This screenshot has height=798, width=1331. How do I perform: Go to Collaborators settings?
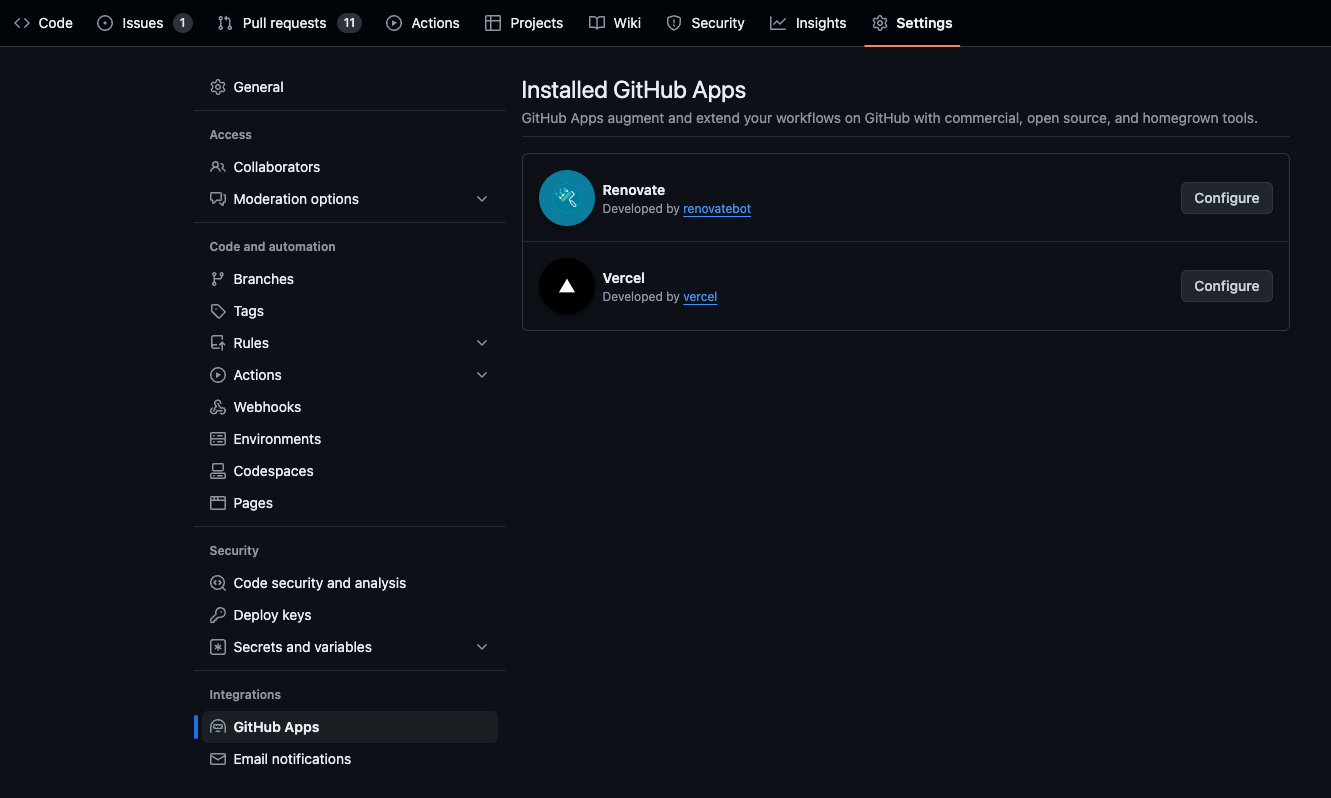[350, 167]
